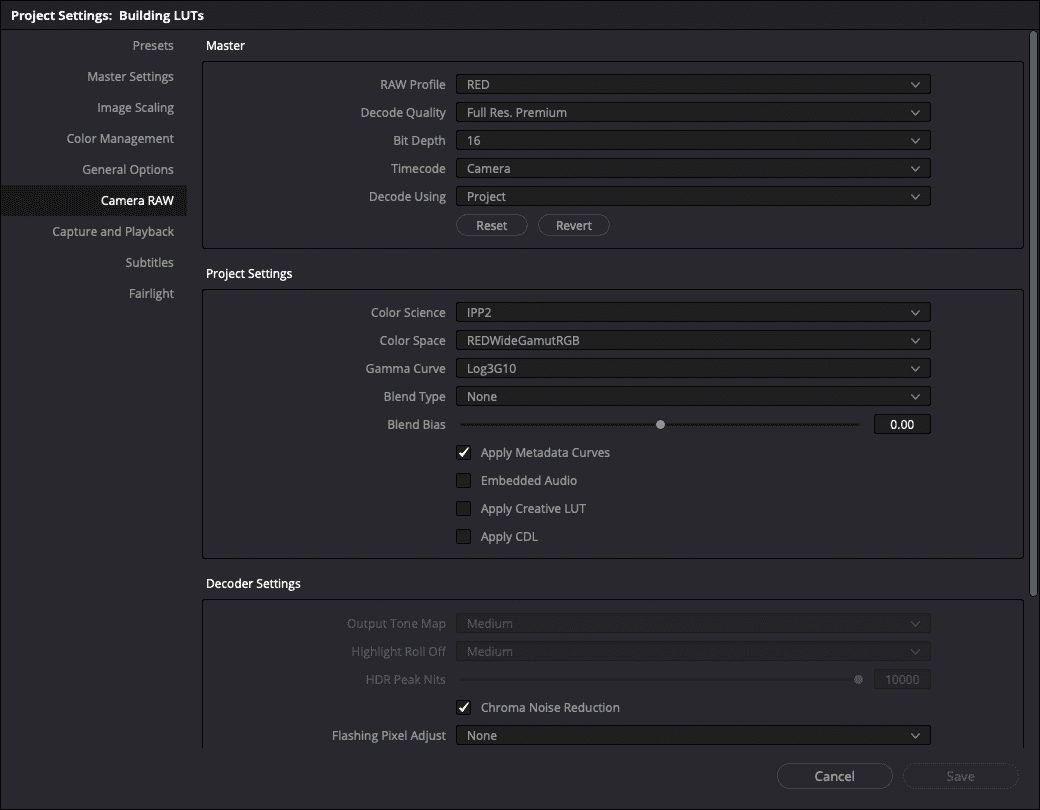Enable Apply Creative LUT
The image size is (1040, 810).
pyautogui.click(x=463, y=508)
